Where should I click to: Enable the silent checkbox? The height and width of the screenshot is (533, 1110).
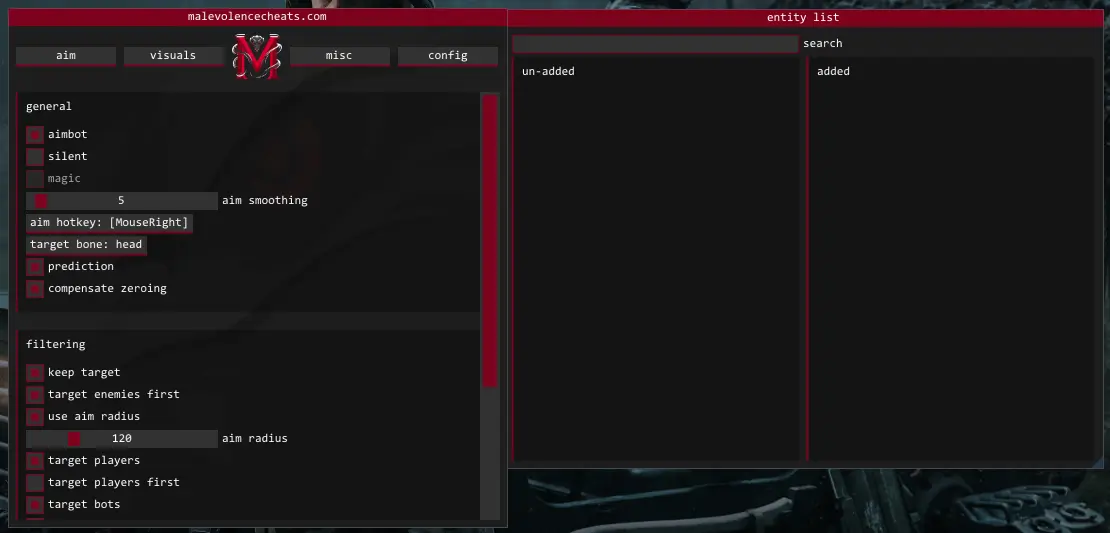(x=35, y=156)
